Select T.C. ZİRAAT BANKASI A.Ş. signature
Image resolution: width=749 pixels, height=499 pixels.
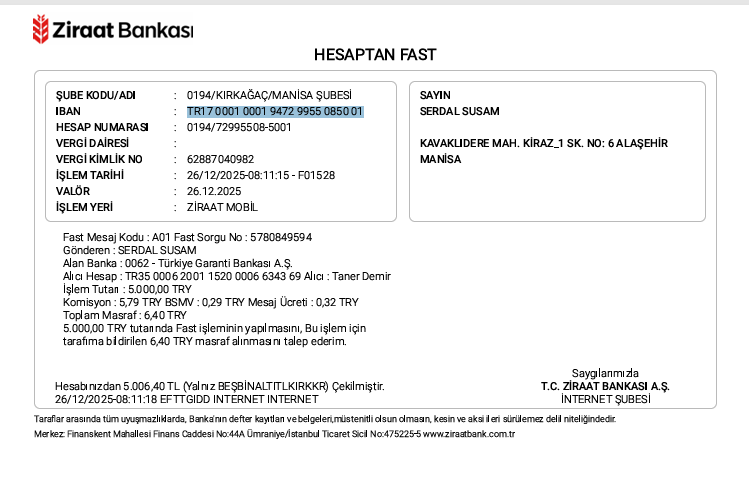pyautogui.click(x=605, y=386)
